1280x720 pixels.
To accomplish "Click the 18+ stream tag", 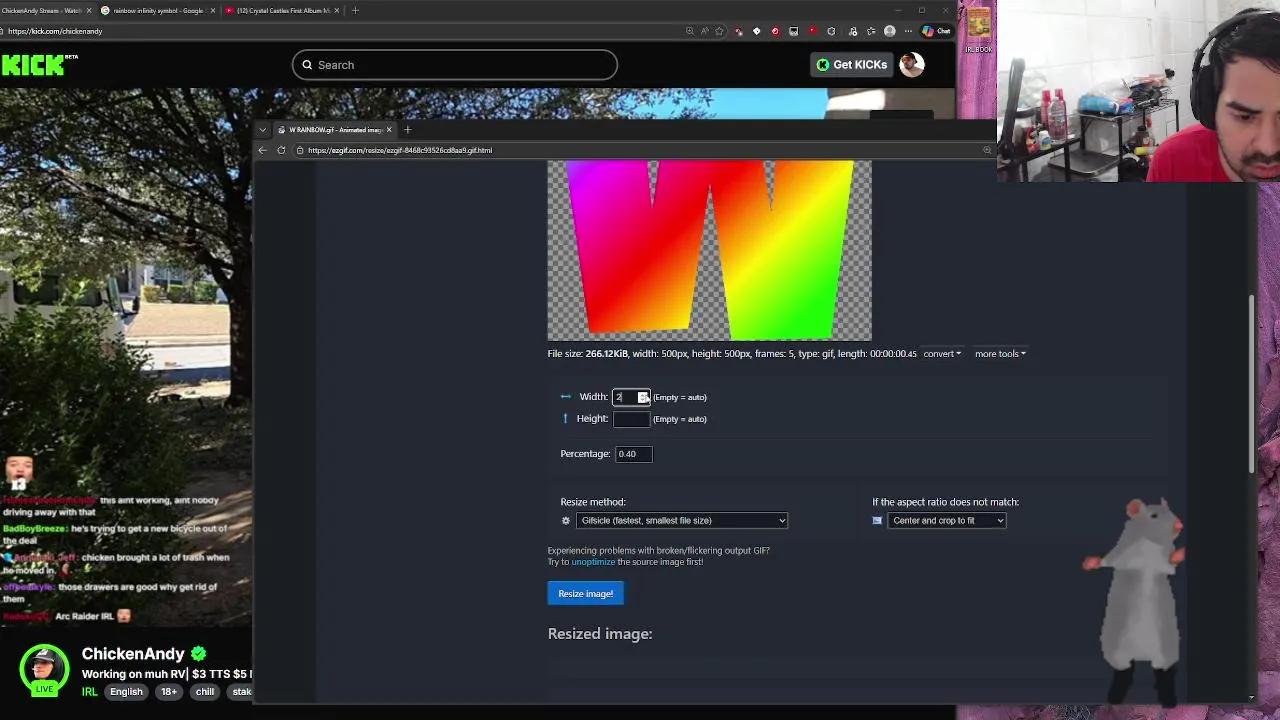I will coord(169,692).
